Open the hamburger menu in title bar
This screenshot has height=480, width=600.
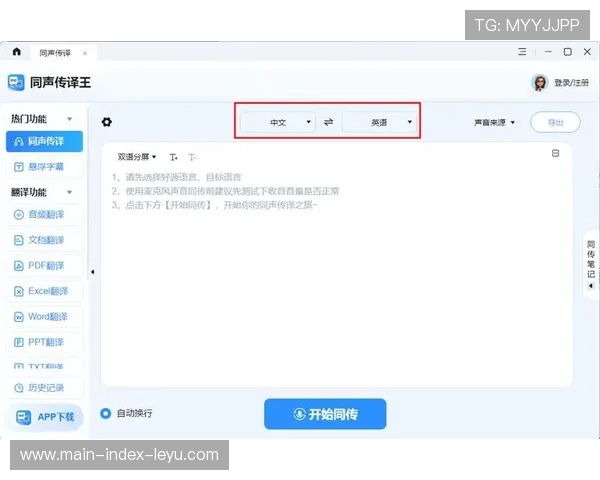coord(522,51)
